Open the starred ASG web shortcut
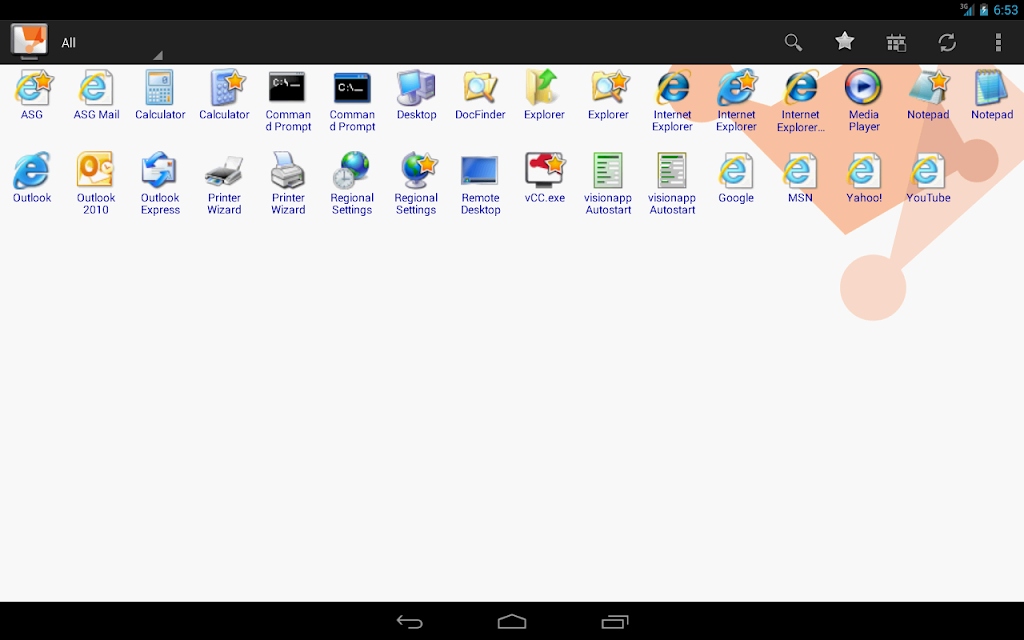The width and height of the screenshot is (1024, 640). coord(32,95)
